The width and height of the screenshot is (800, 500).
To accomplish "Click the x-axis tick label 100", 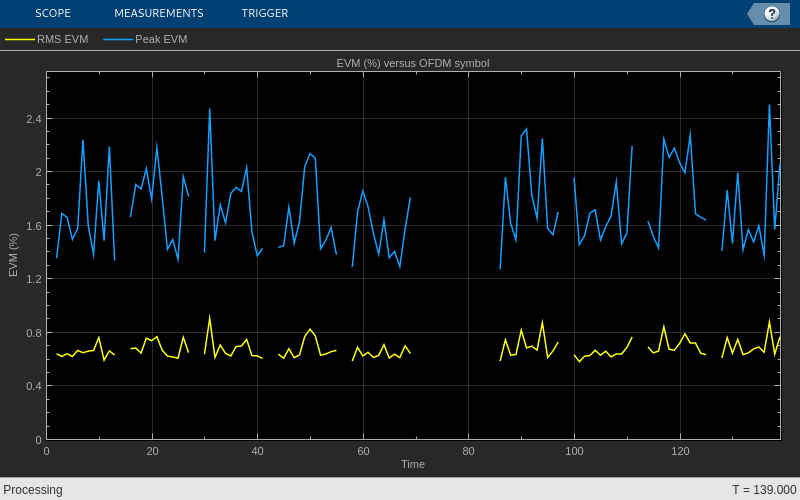I will click(x=574, y=451).
